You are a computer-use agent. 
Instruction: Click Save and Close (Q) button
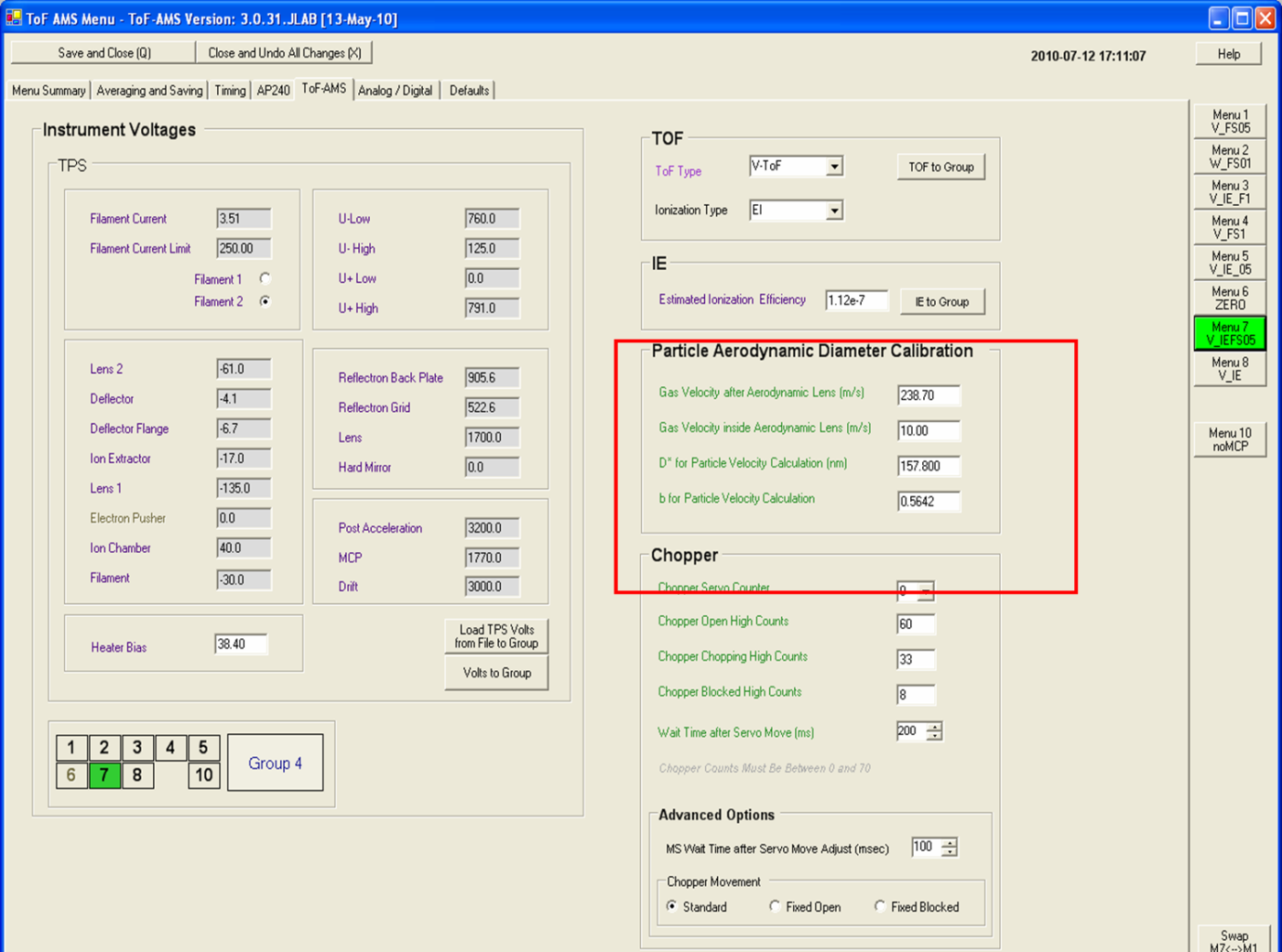103,53
